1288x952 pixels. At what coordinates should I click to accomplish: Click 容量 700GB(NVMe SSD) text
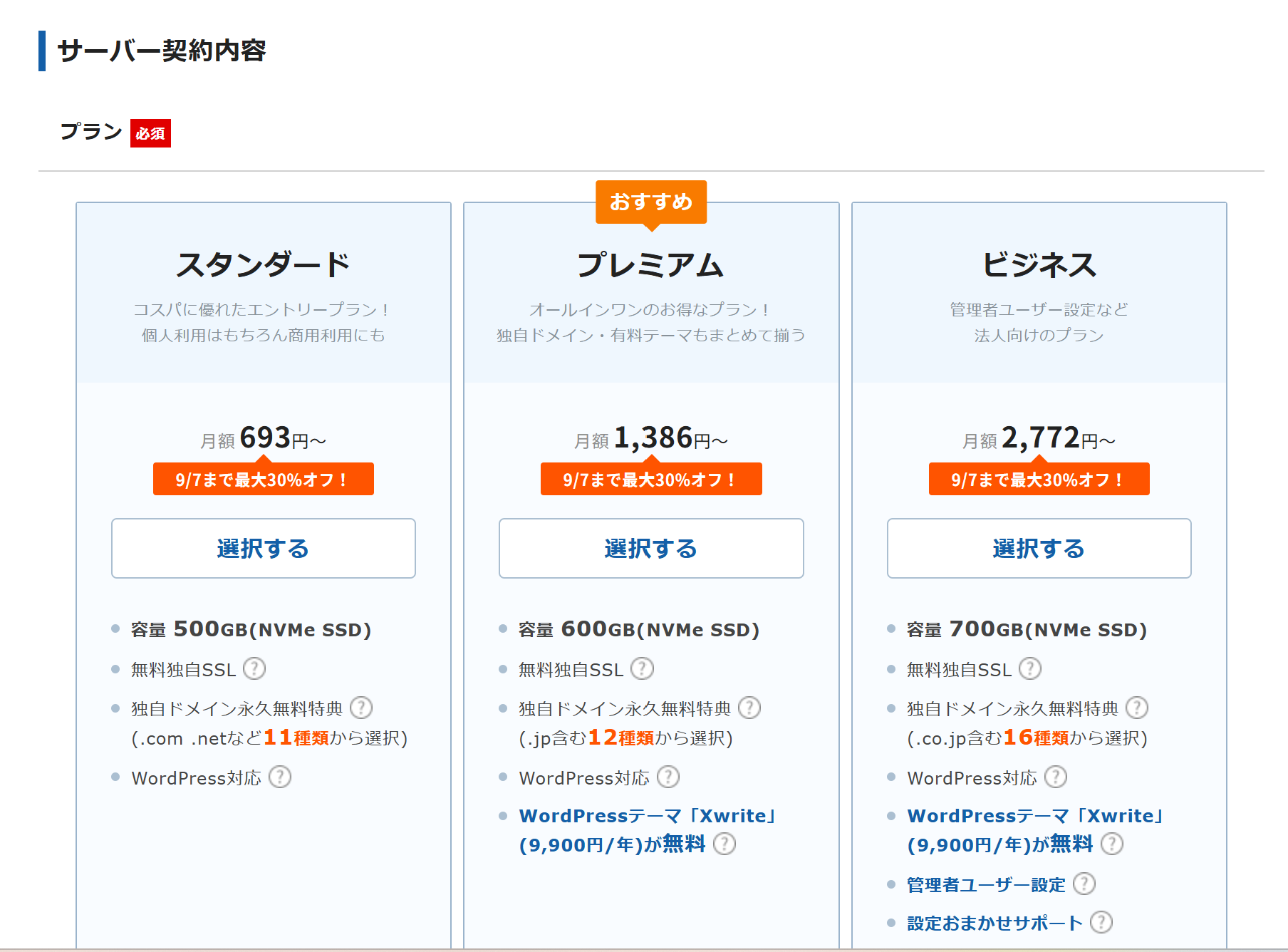(x=1027, y=629)
